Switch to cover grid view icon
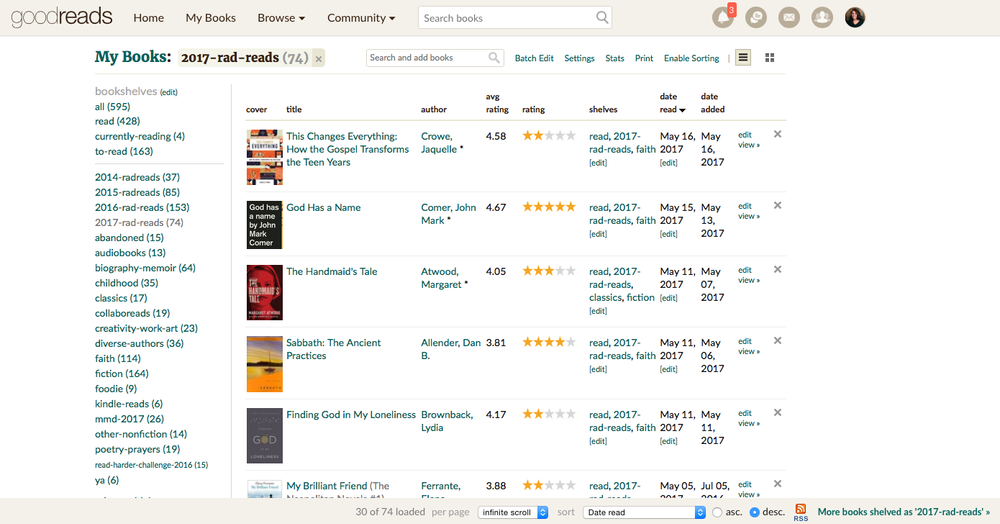This screenshot has width=1000, height=524. pyautogui.click(x=770, y=57)
